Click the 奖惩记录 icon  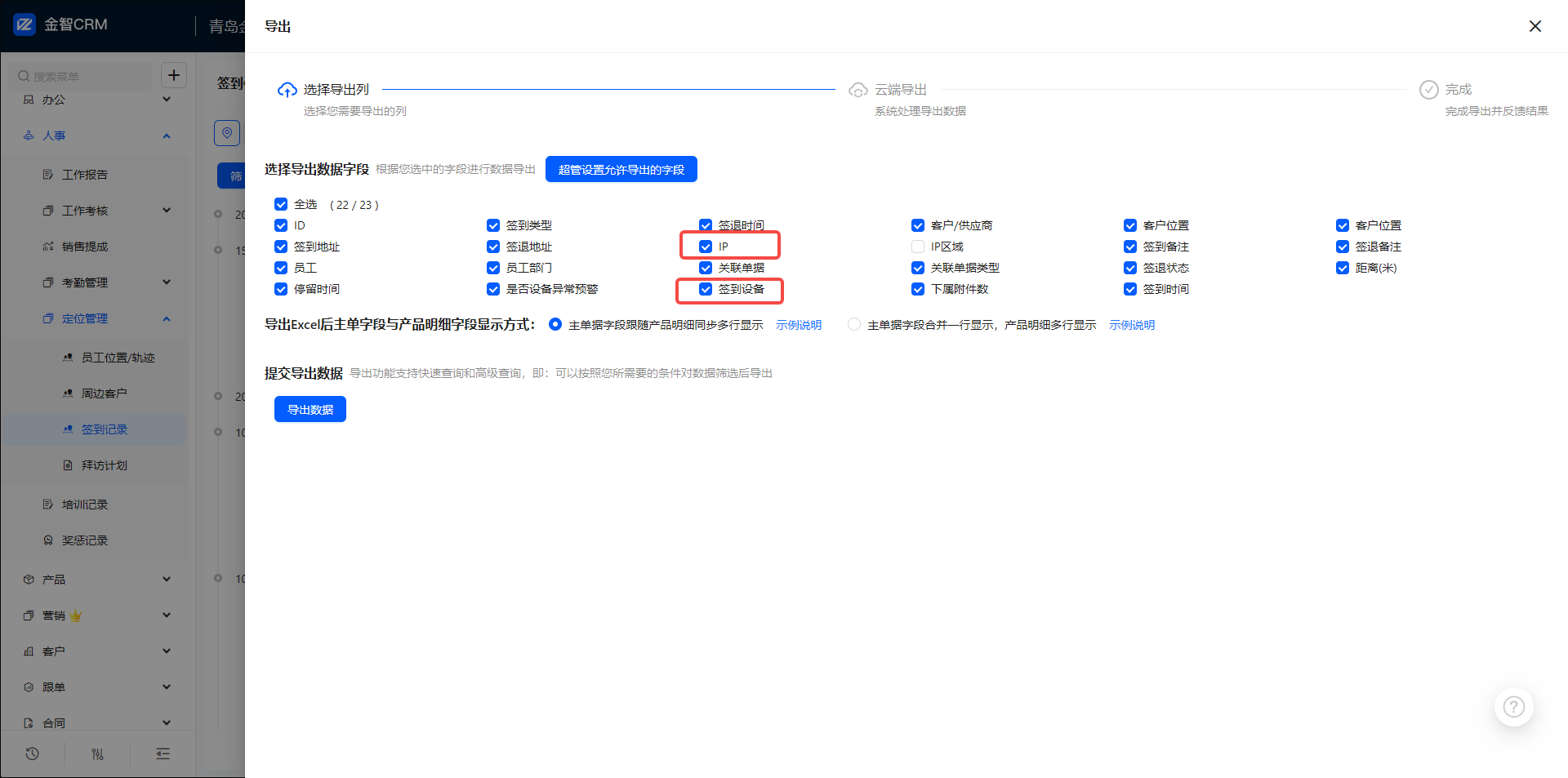[x=48, y=540]
